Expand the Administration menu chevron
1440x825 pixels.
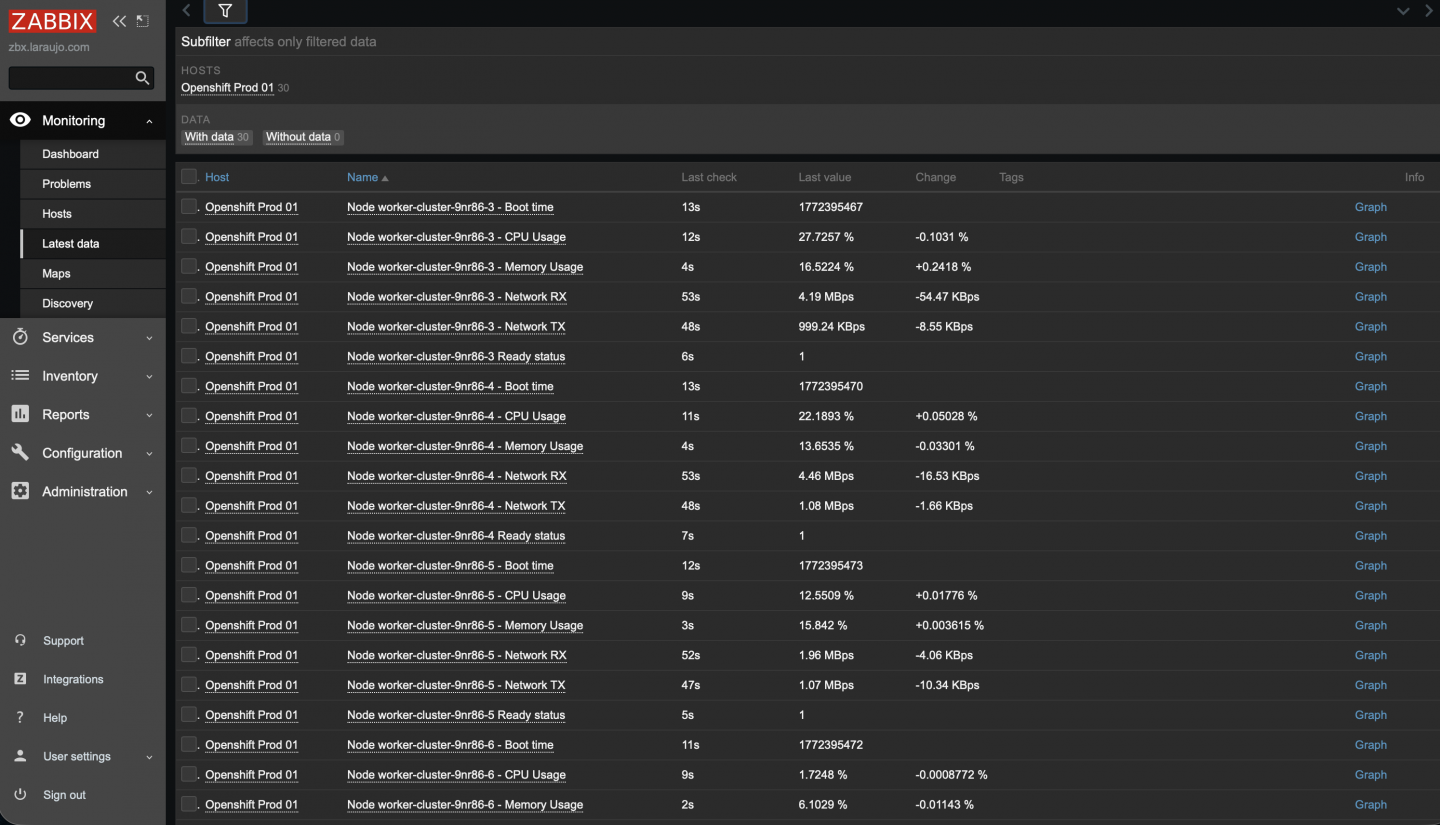pos(149,492)
